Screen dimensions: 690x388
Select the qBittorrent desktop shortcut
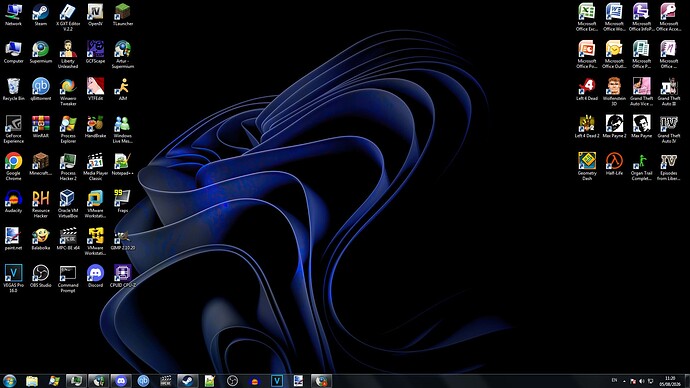pos(40,90)
